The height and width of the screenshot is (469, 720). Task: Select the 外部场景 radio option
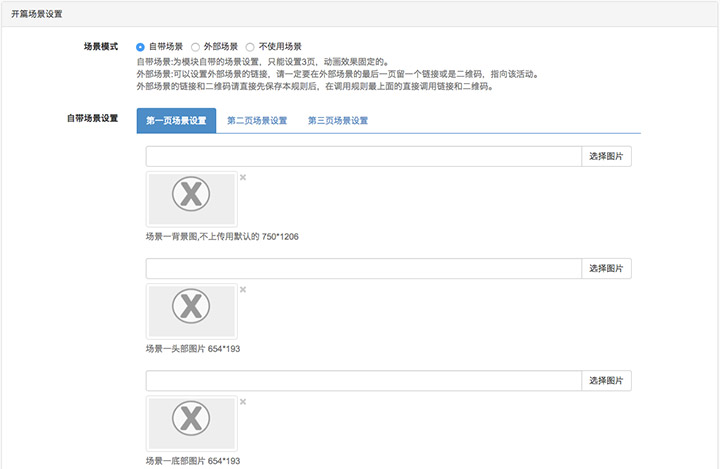(195, 47)
